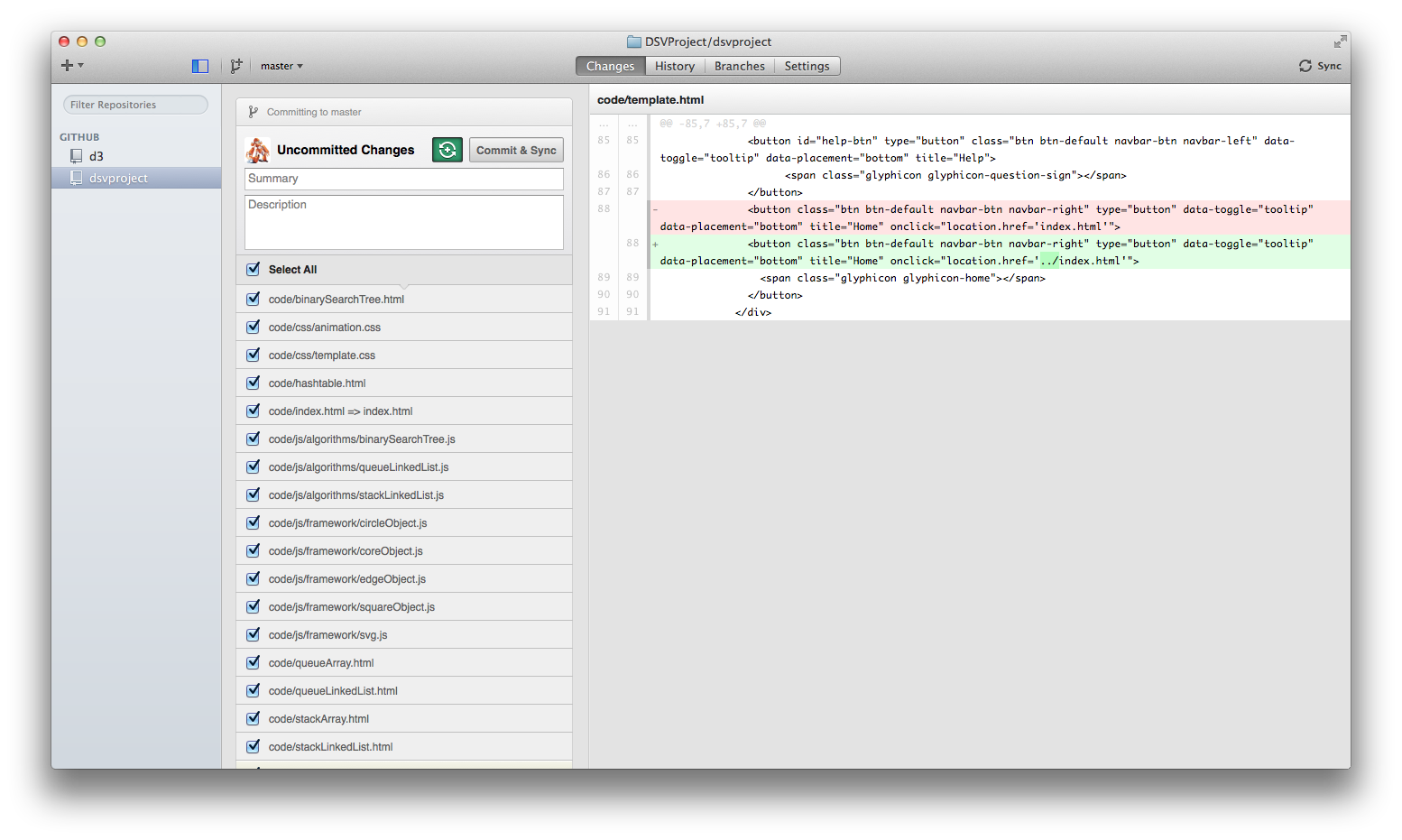The height and width of the screenshot is (840, 1402).
Task: Uncheck code/js/framework/svg.js checkbox
Action: [254, 634]
